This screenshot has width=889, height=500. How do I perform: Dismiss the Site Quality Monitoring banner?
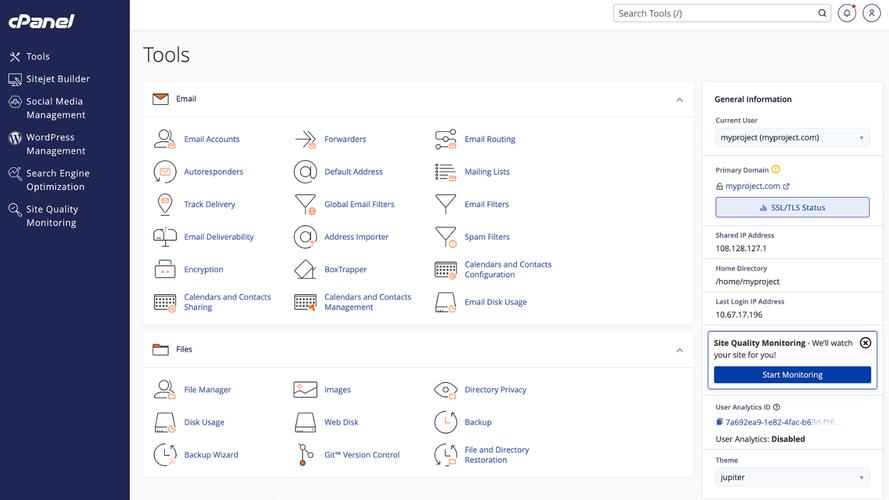tap(865, 343)
